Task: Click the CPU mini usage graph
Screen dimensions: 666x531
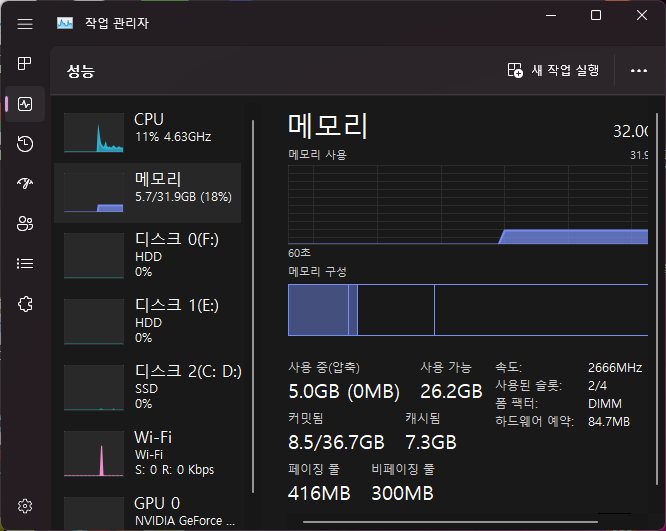Action: (94, 133)
